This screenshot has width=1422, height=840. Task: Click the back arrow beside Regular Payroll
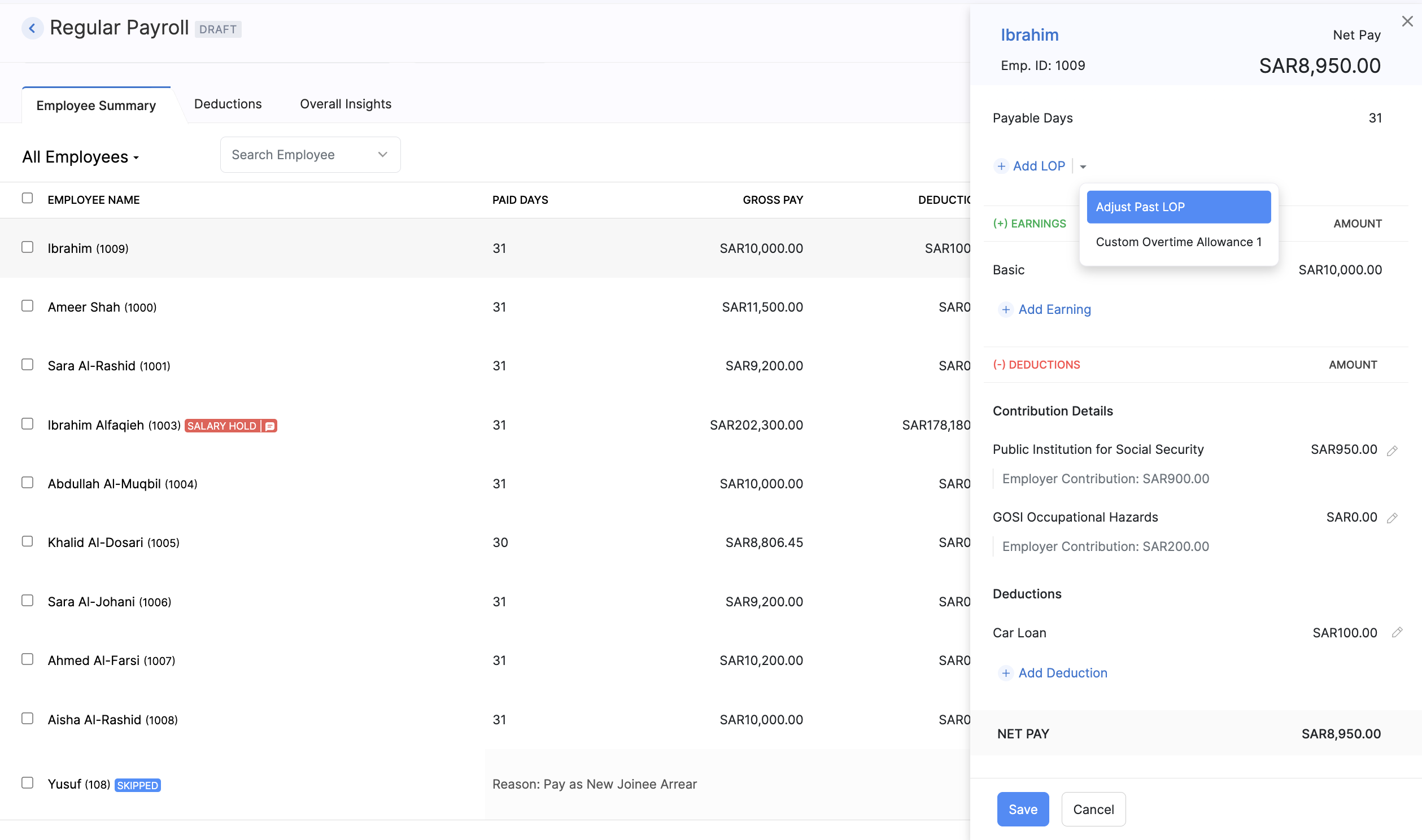pos(32,28)
